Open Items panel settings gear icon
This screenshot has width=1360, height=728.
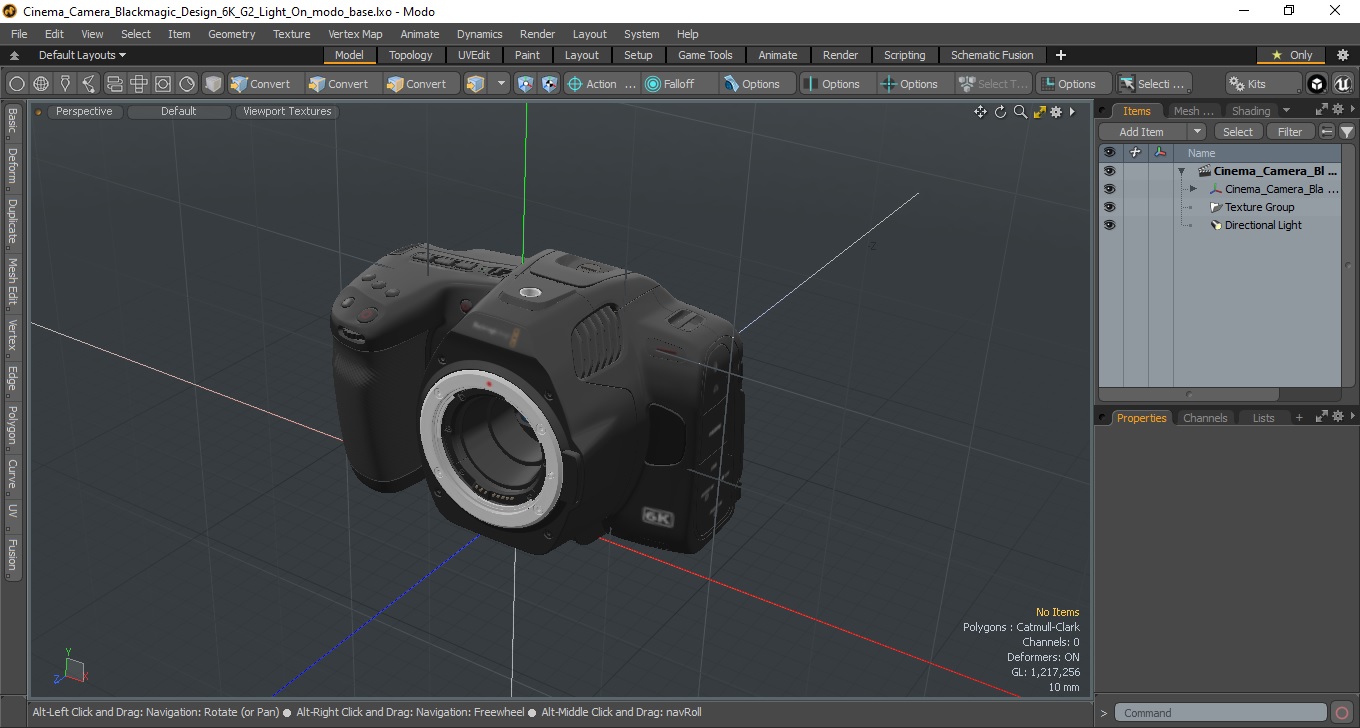(1337, 110)
